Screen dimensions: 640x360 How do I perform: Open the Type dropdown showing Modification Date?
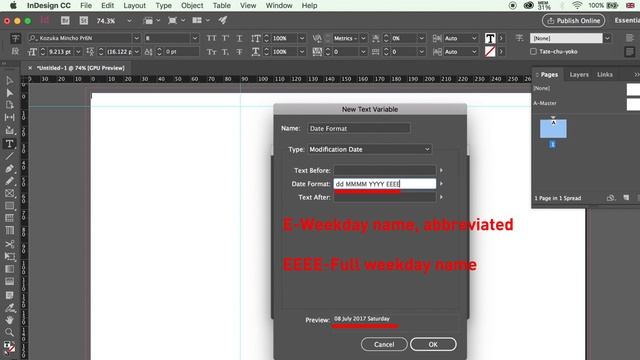369,149
